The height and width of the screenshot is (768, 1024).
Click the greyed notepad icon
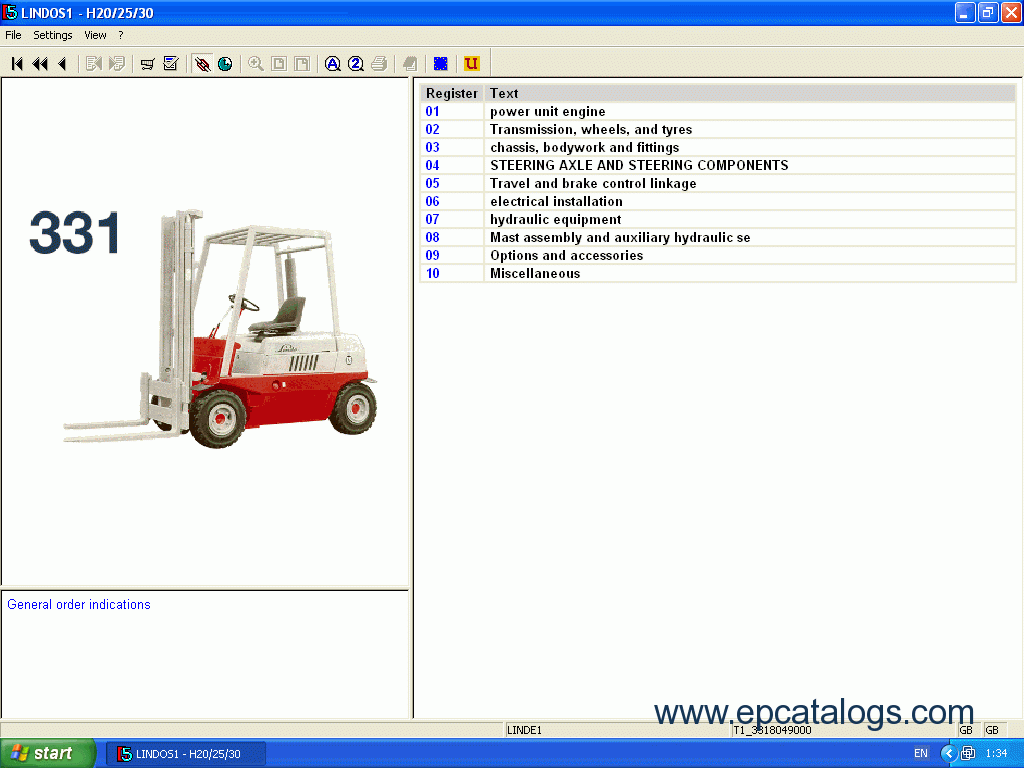tap(410, 63)
